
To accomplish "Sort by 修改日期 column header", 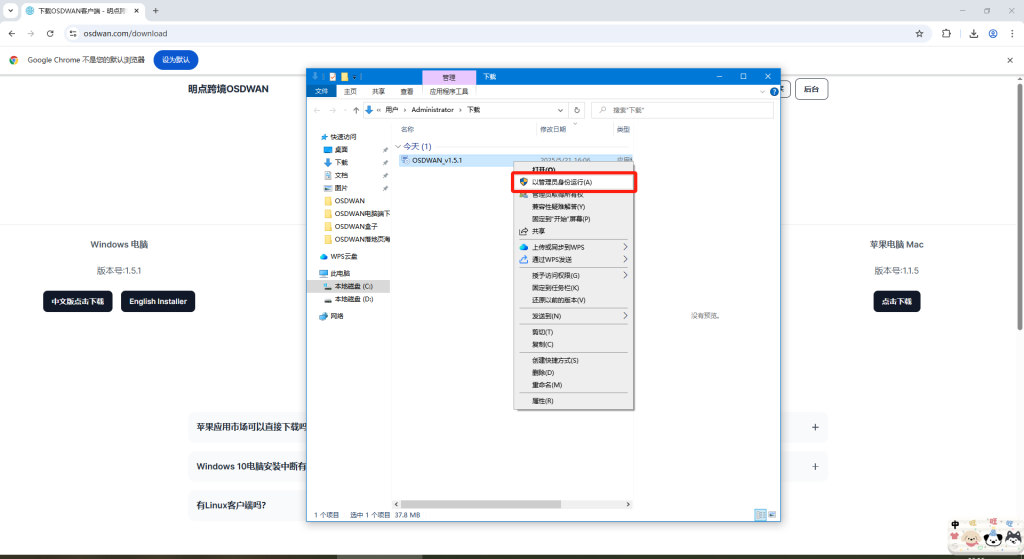I will [552, 129].
